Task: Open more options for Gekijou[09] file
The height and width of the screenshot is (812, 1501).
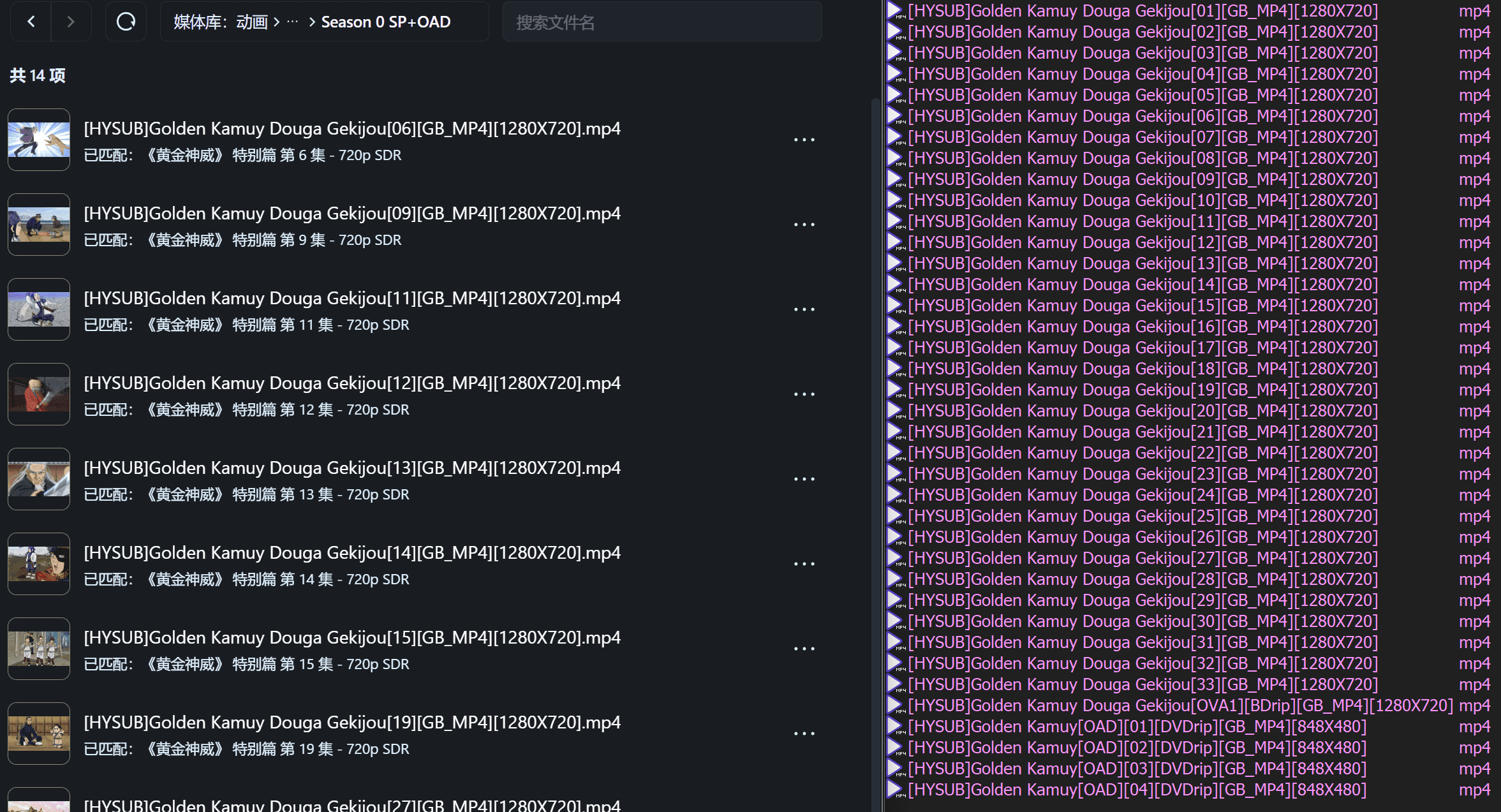Action: coord(804,225)
